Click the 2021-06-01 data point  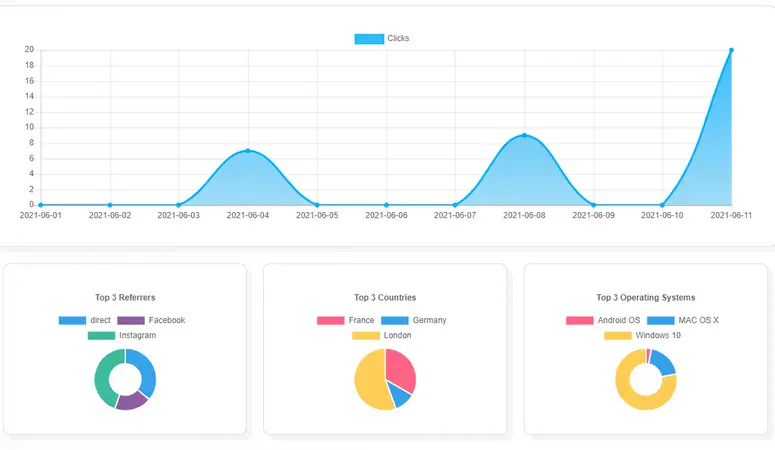pyautogui.click(x=41, y=205)
